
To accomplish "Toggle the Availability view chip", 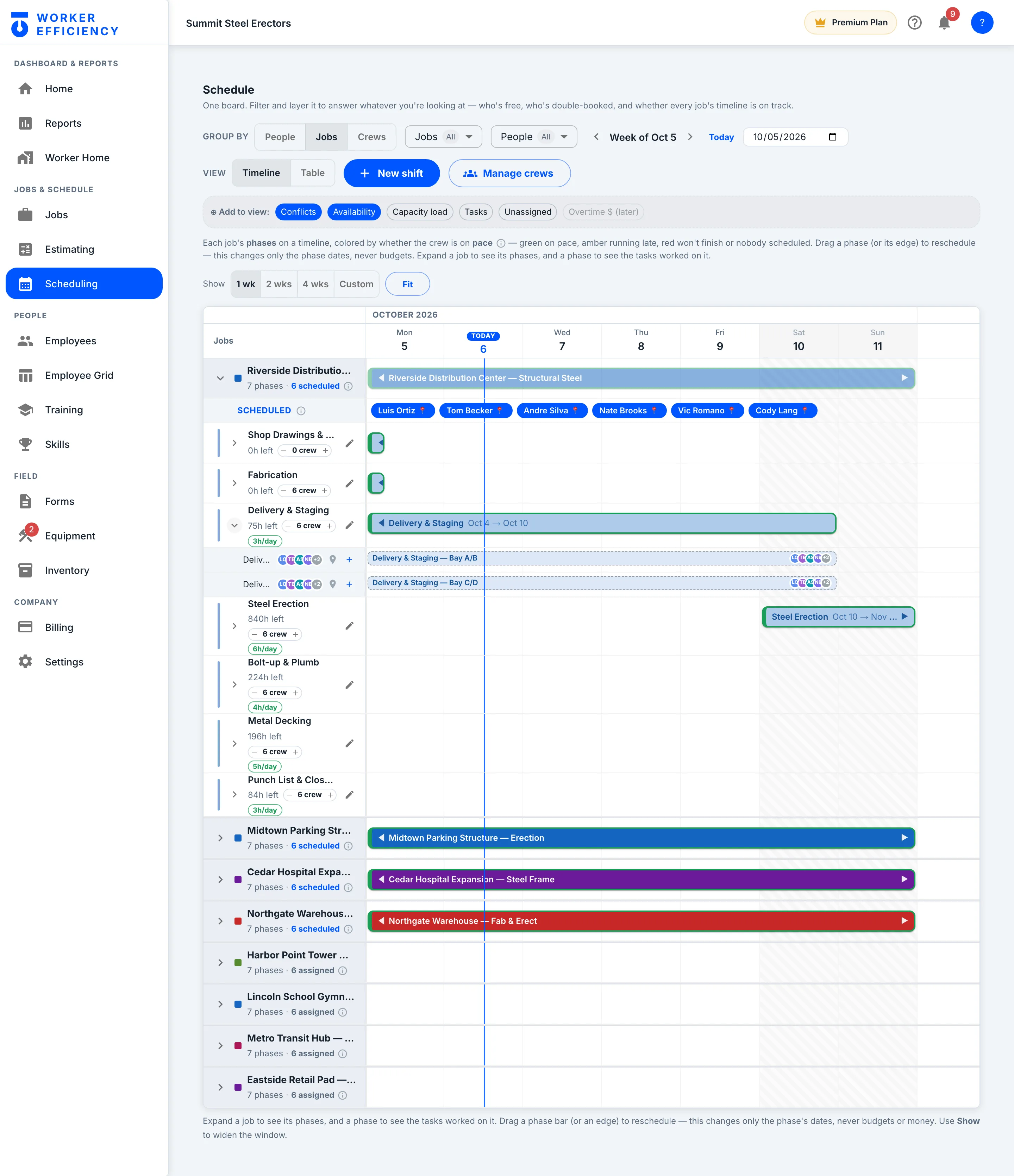I will coord(354,212).
